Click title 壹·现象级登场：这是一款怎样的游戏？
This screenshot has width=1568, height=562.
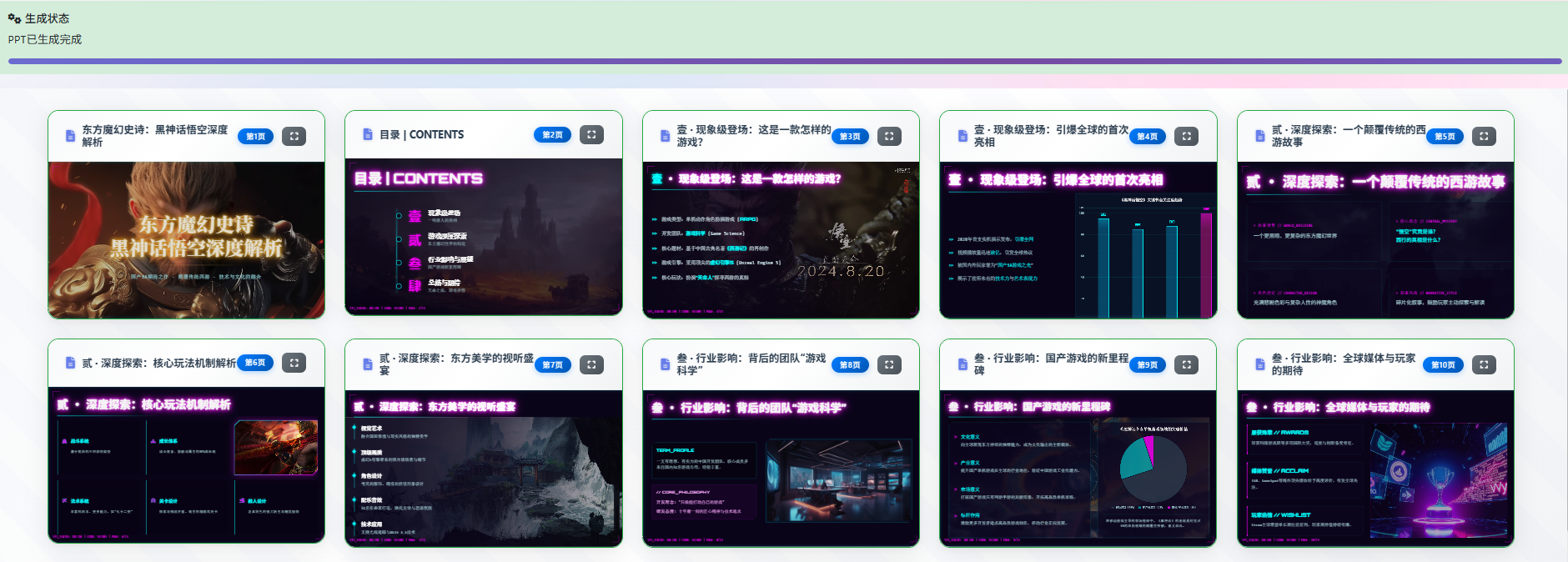754,136
